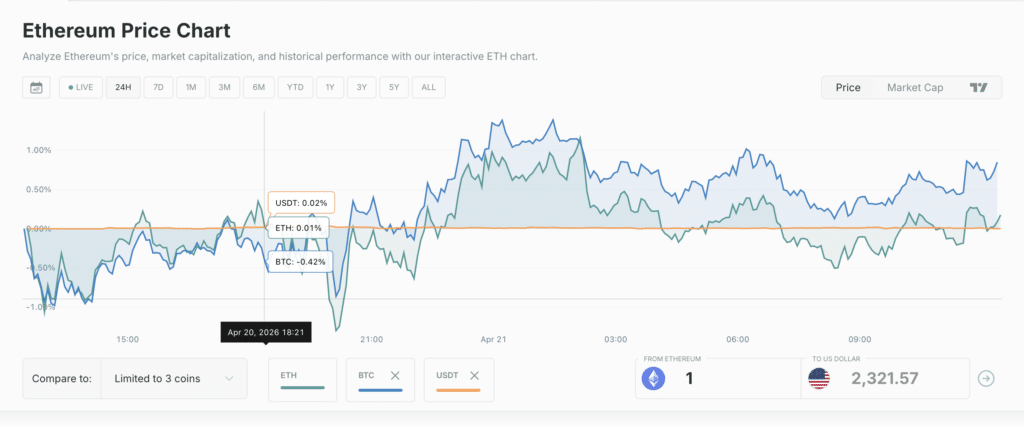Show ALL price history
1024x427 pixels.
coord(428,87)
